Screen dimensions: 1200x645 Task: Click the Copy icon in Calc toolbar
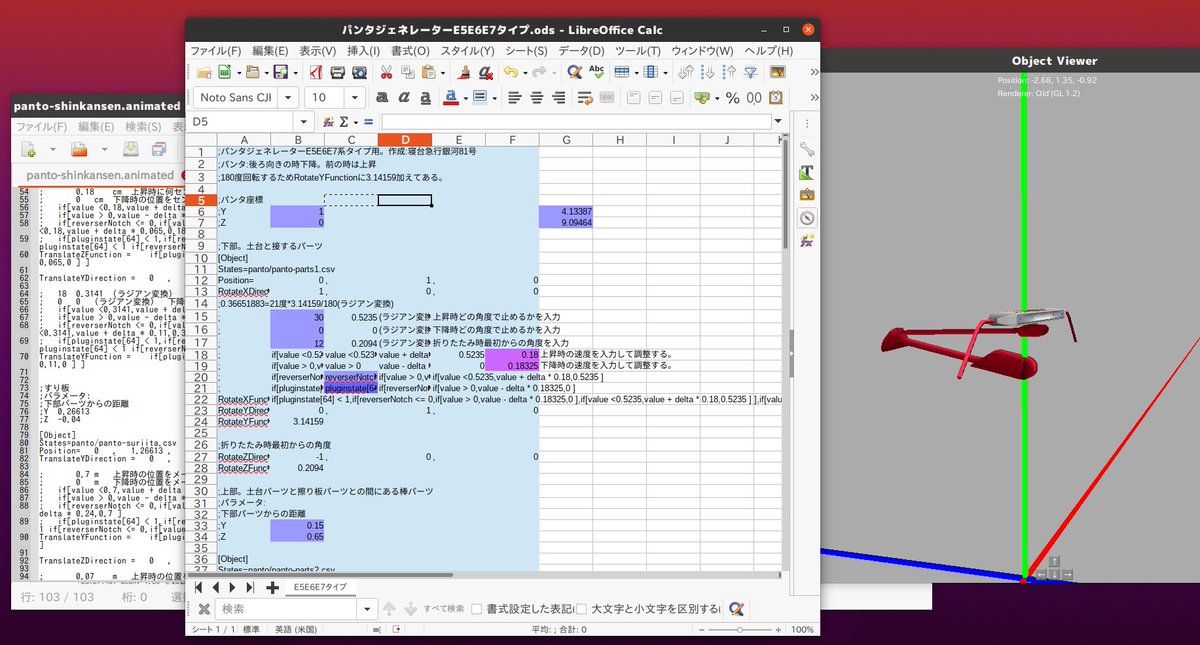[x=408, y=72]
